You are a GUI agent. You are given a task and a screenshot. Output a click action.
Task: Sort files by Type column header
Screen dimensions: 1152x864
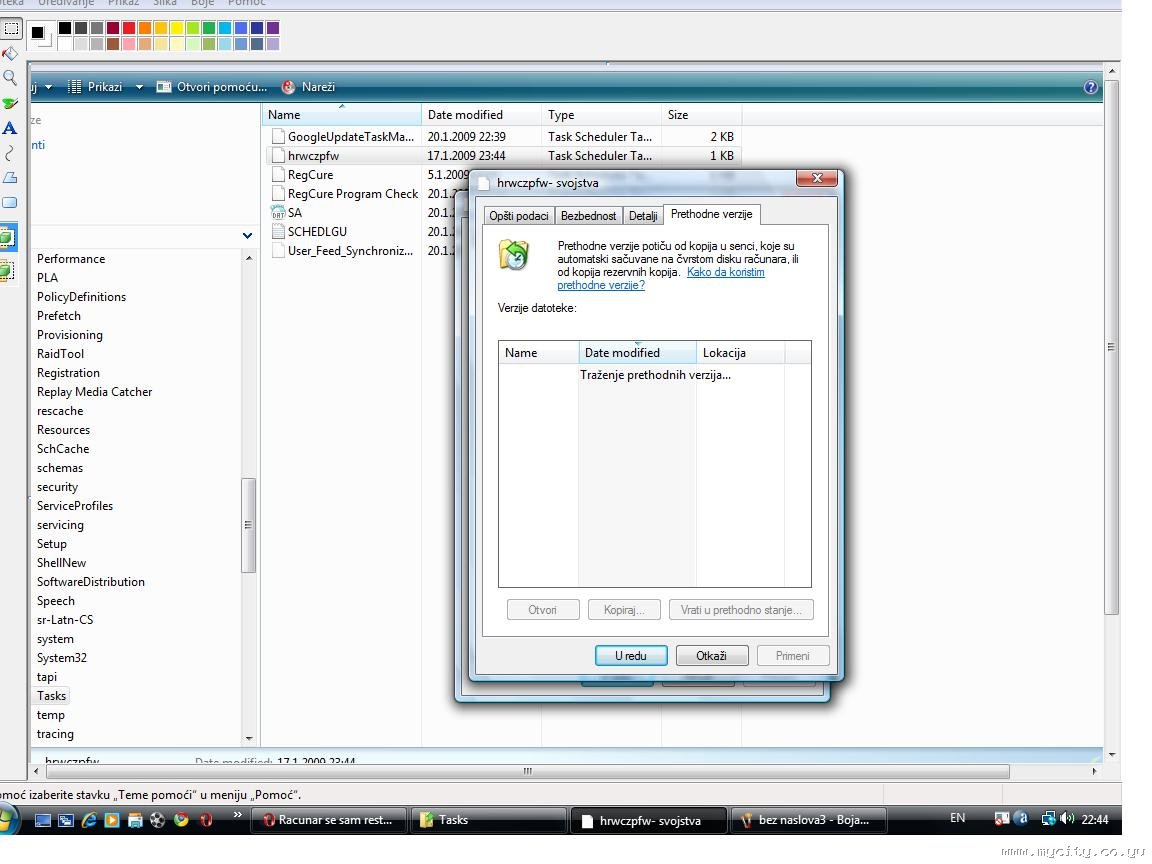coord(602,115)
